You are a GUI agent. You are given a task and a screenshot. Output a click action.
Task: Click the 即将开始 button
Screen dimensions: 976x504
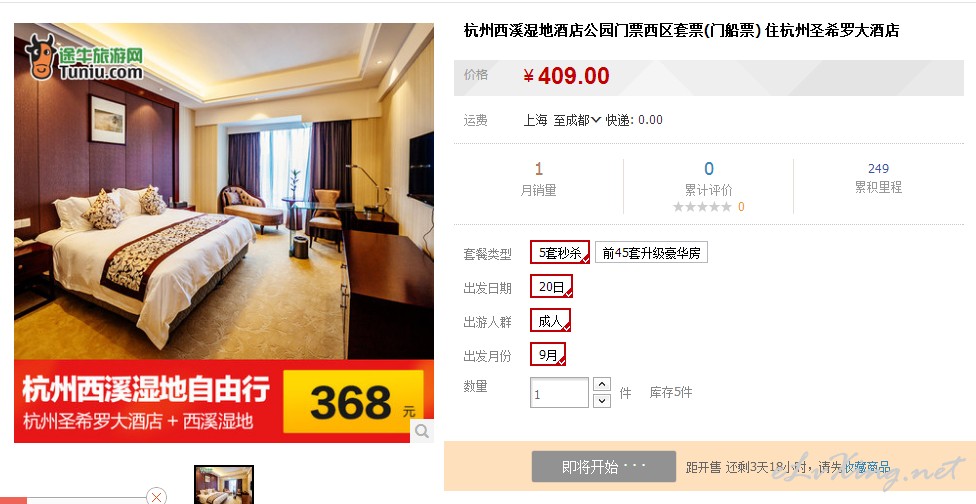click(x=604, y=467)
